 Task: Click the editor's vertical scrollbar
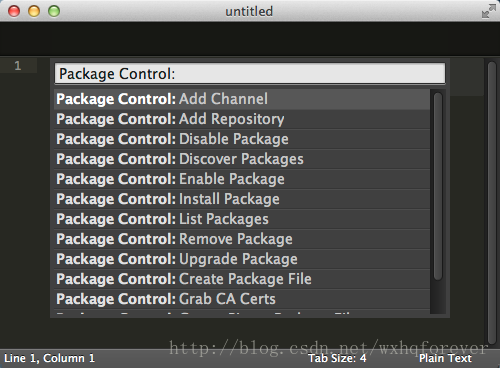point(492,202)
